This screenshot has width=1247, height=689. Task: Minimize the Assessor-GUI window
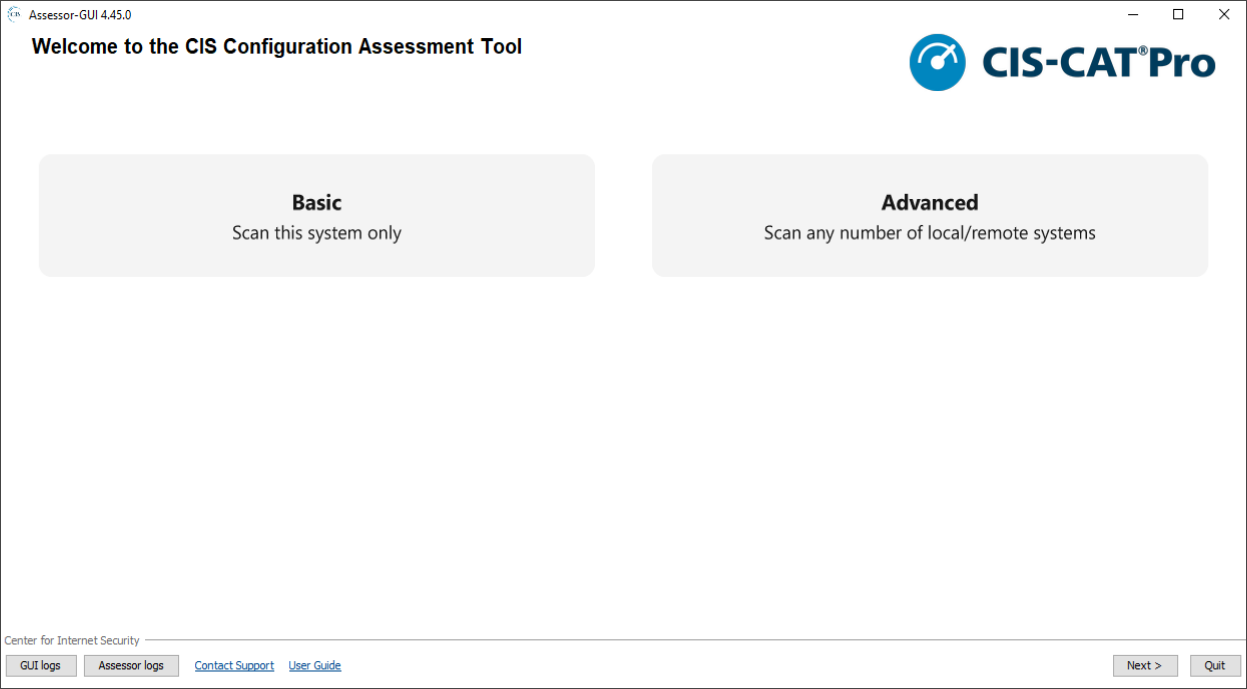pos(1134,14)
